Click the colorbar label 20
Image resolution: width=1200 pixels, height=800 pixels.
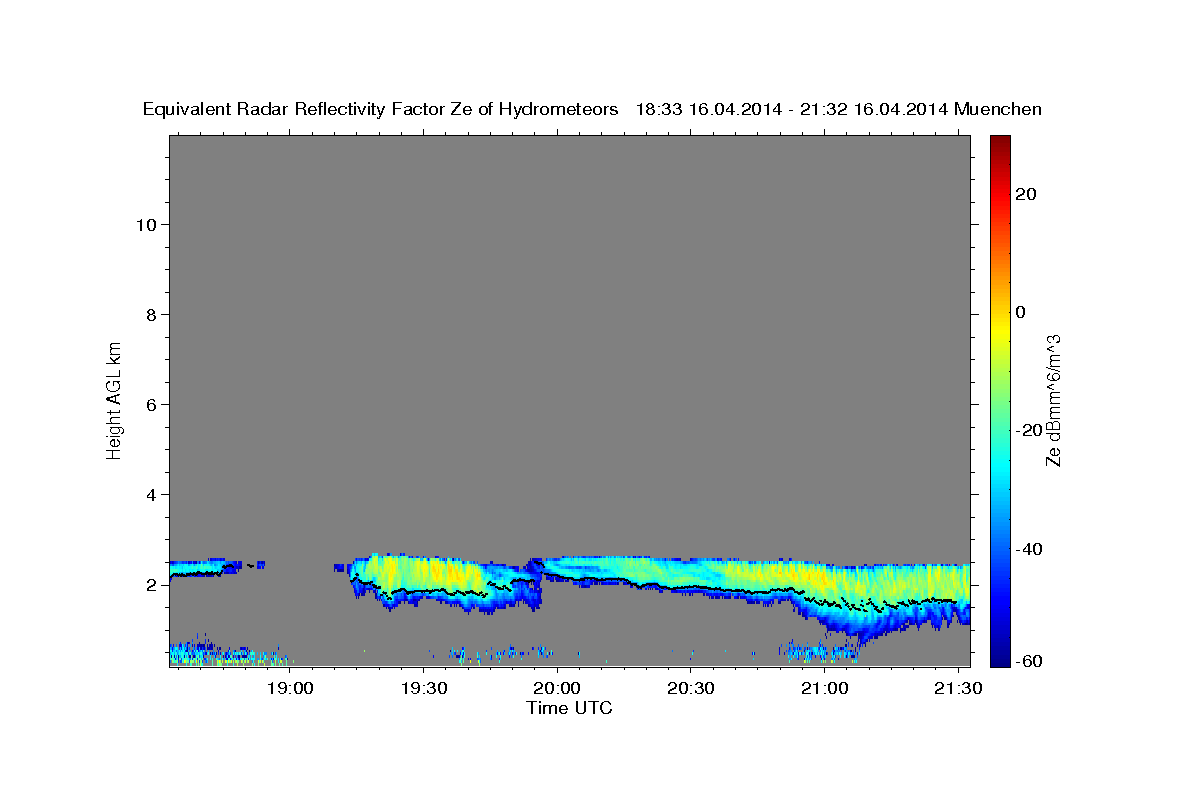[1026, 194]
